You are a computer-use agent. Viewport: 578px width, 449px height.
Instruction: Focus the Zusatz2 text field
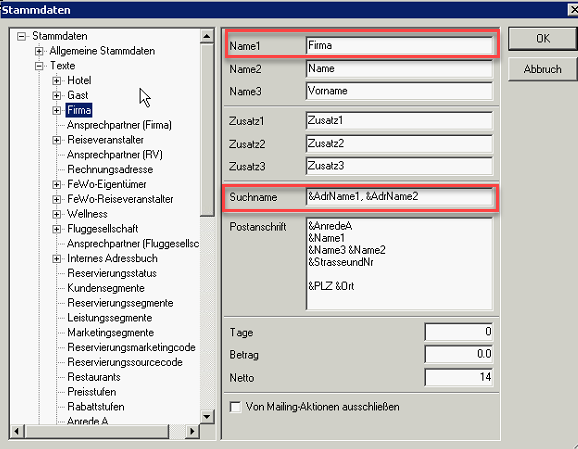click(399, 144)
